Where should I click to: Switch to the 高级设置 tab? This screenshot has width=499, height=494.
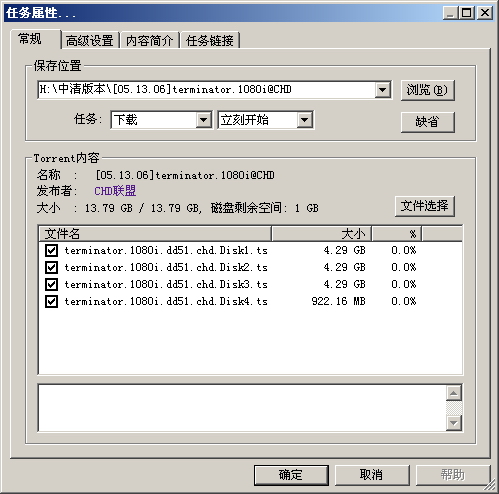(90, 41)
